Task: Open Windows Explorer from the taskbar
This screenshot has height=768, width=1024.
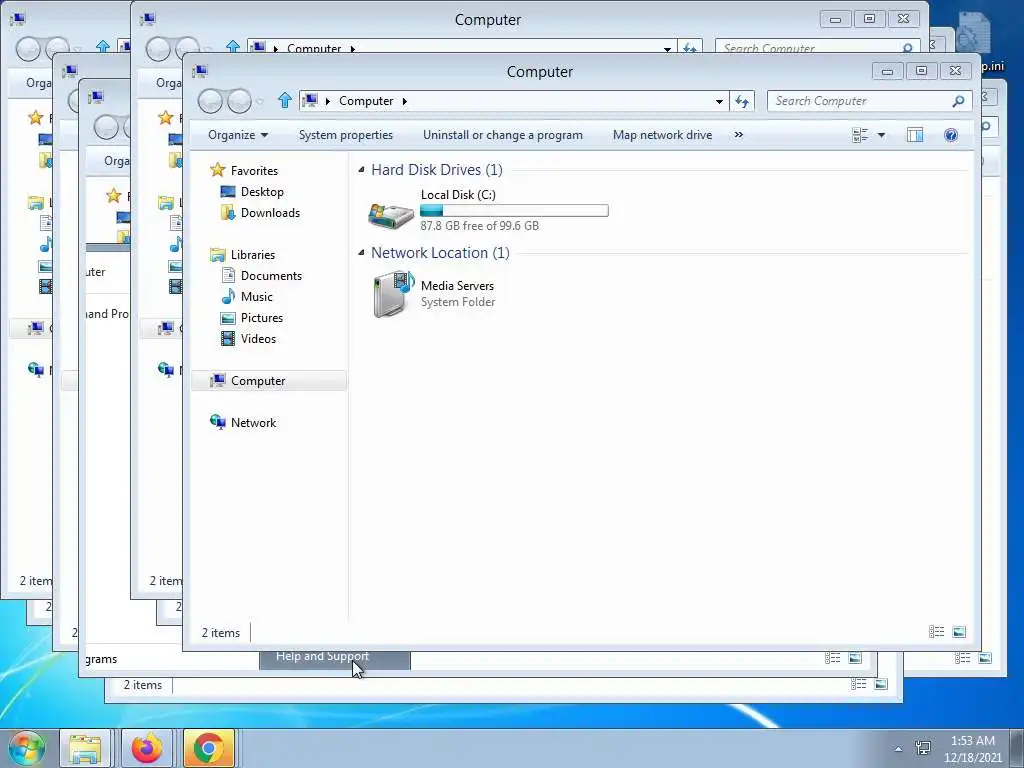Action: pyautogui.click(x=85, y=748)
